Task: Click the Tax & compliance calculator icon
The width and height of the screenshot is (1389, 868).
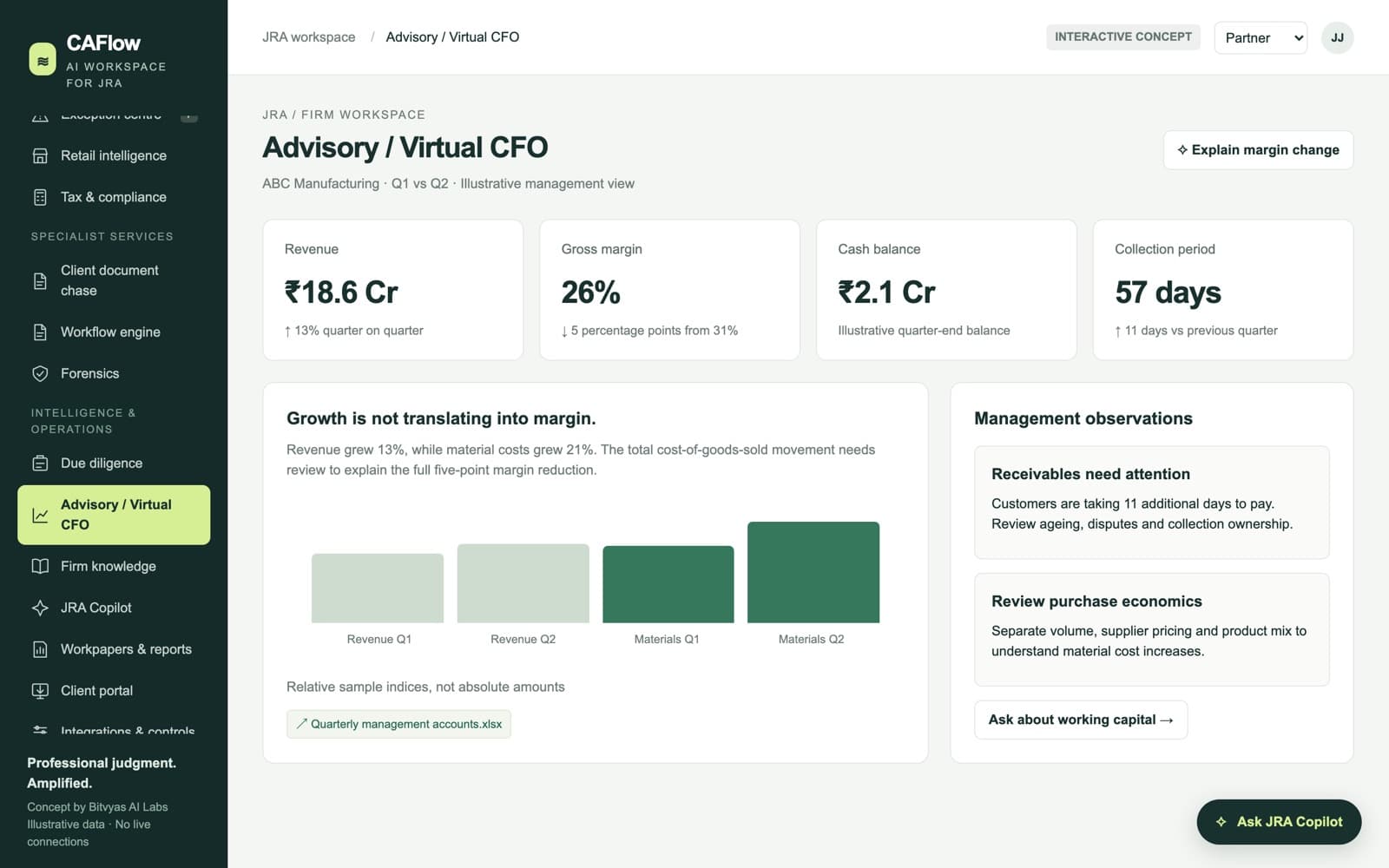Action: [x=40, y=198]
